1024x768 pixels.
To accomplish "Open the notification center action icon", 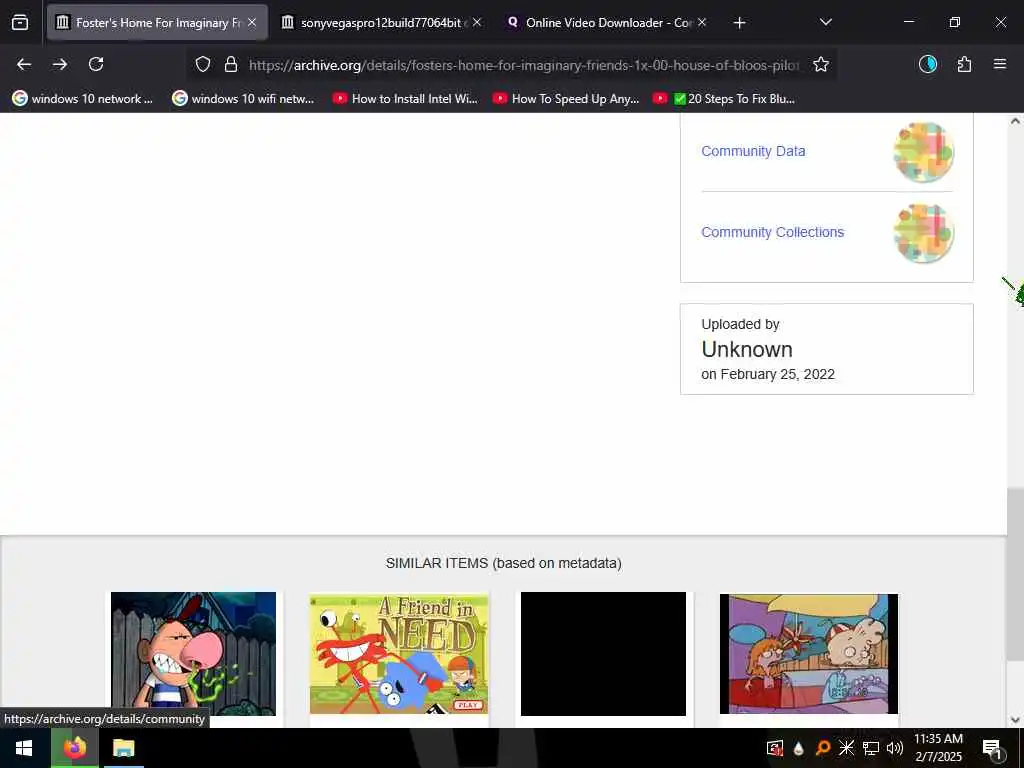I will click(x=993, y=748).
